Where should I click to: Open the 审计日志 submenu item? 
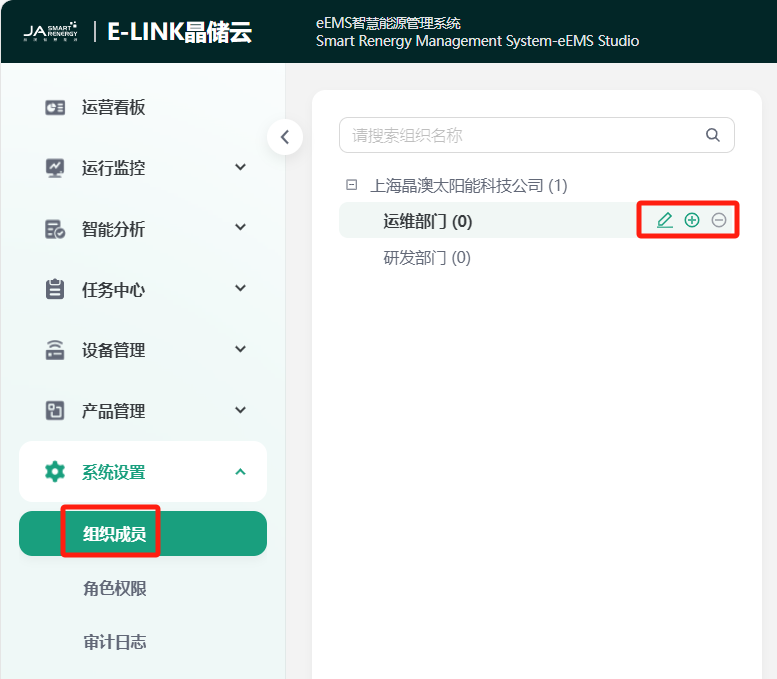tap(115, 642)
